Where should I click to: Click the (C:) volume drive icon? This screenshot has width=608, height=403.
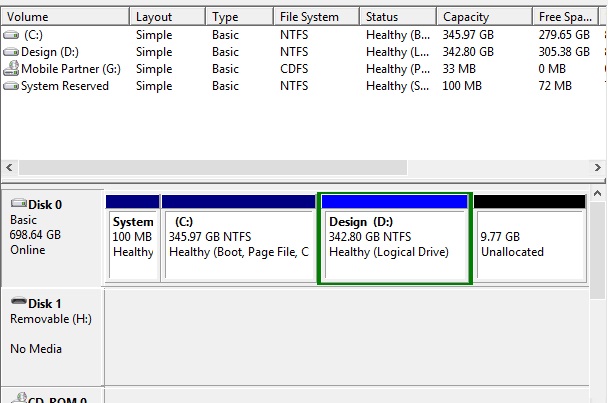(x=11, y=35)
